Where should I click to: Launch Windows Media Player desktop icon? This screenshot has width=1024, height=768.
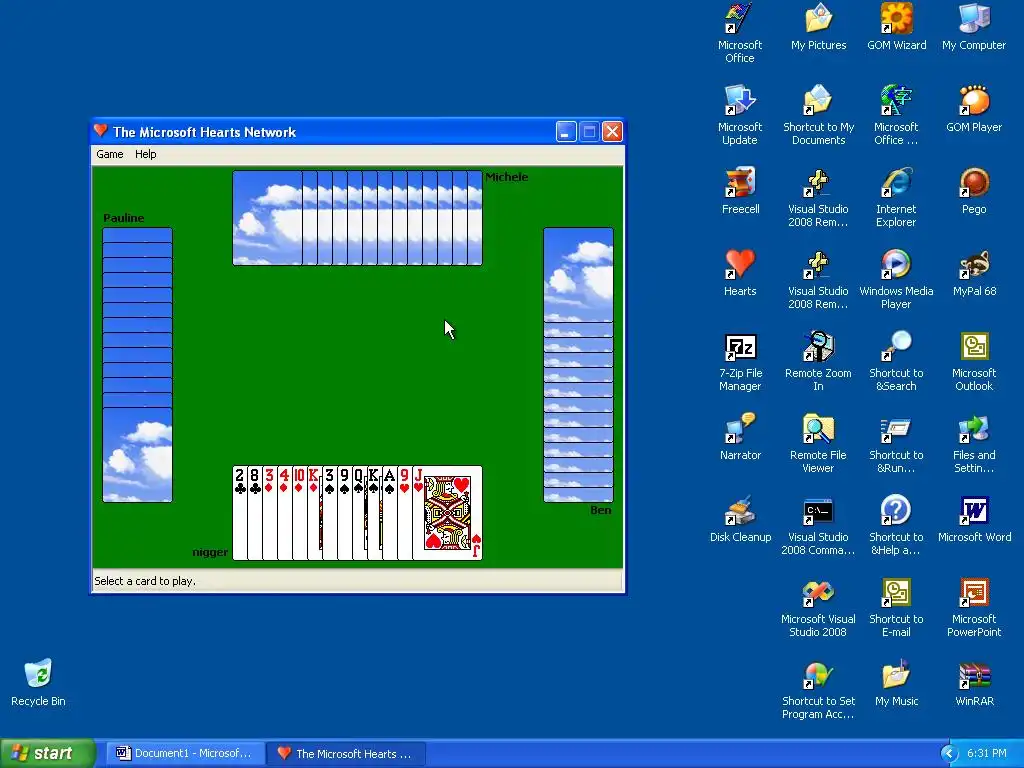(x=896, y=280)
